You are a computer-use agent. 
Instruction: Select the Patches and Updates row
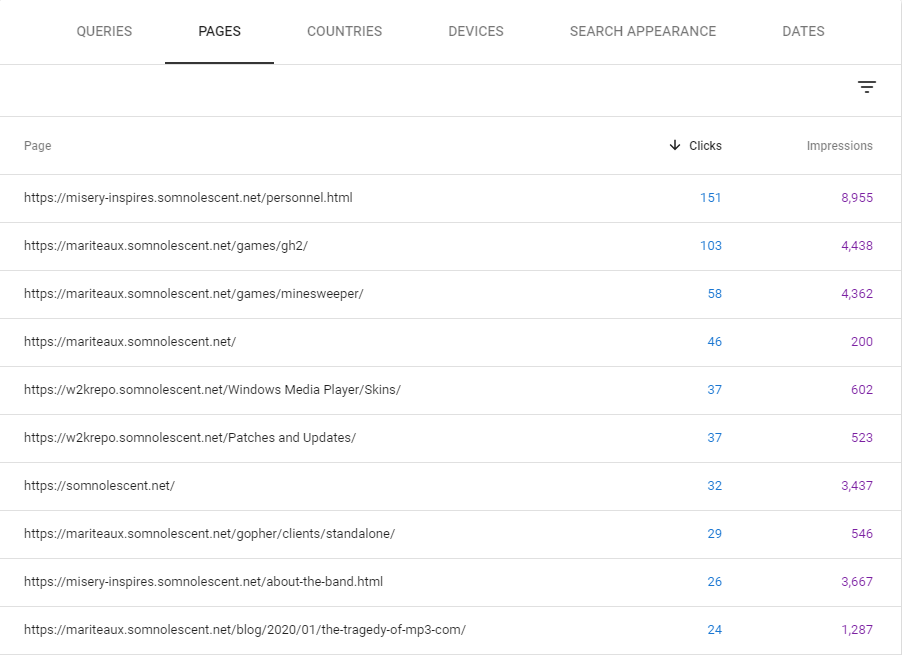click(x=190, y=438)
